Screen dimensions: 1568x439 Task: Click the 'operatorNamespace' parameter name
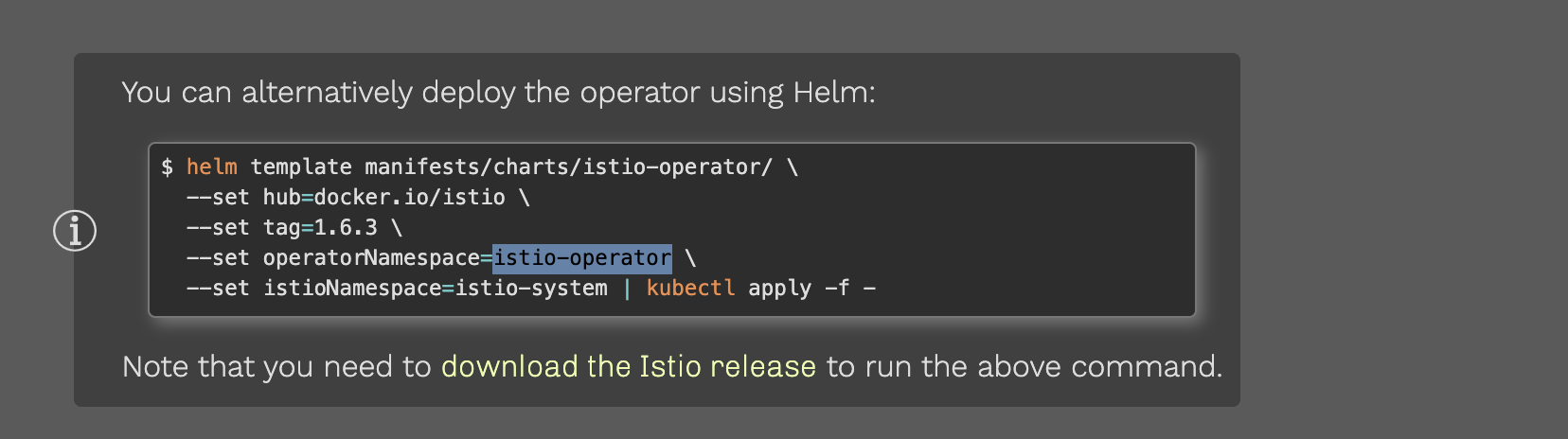tap(371, 257)
